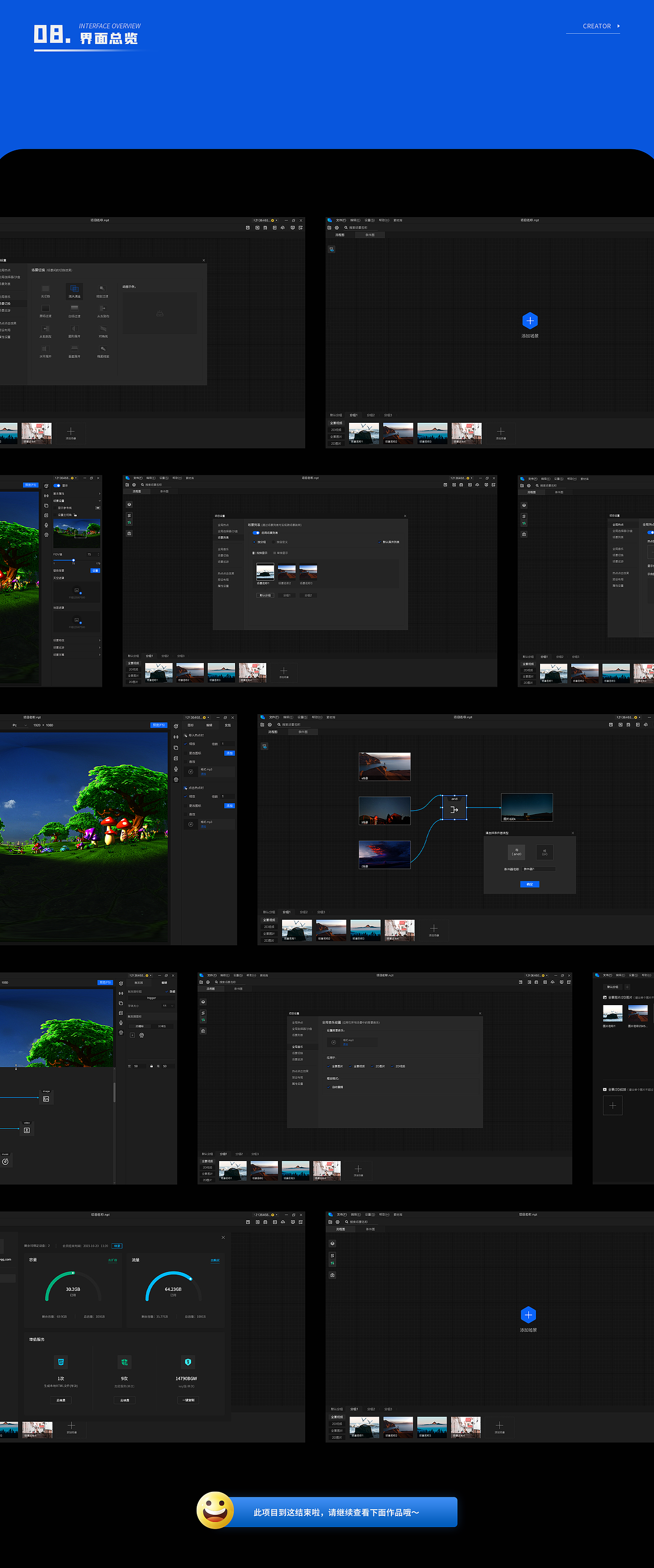Screen dimensions: 654x1568
Task: Click key icon above 14790BGW
Action: pyautogui.click(x=188, y=1361)
